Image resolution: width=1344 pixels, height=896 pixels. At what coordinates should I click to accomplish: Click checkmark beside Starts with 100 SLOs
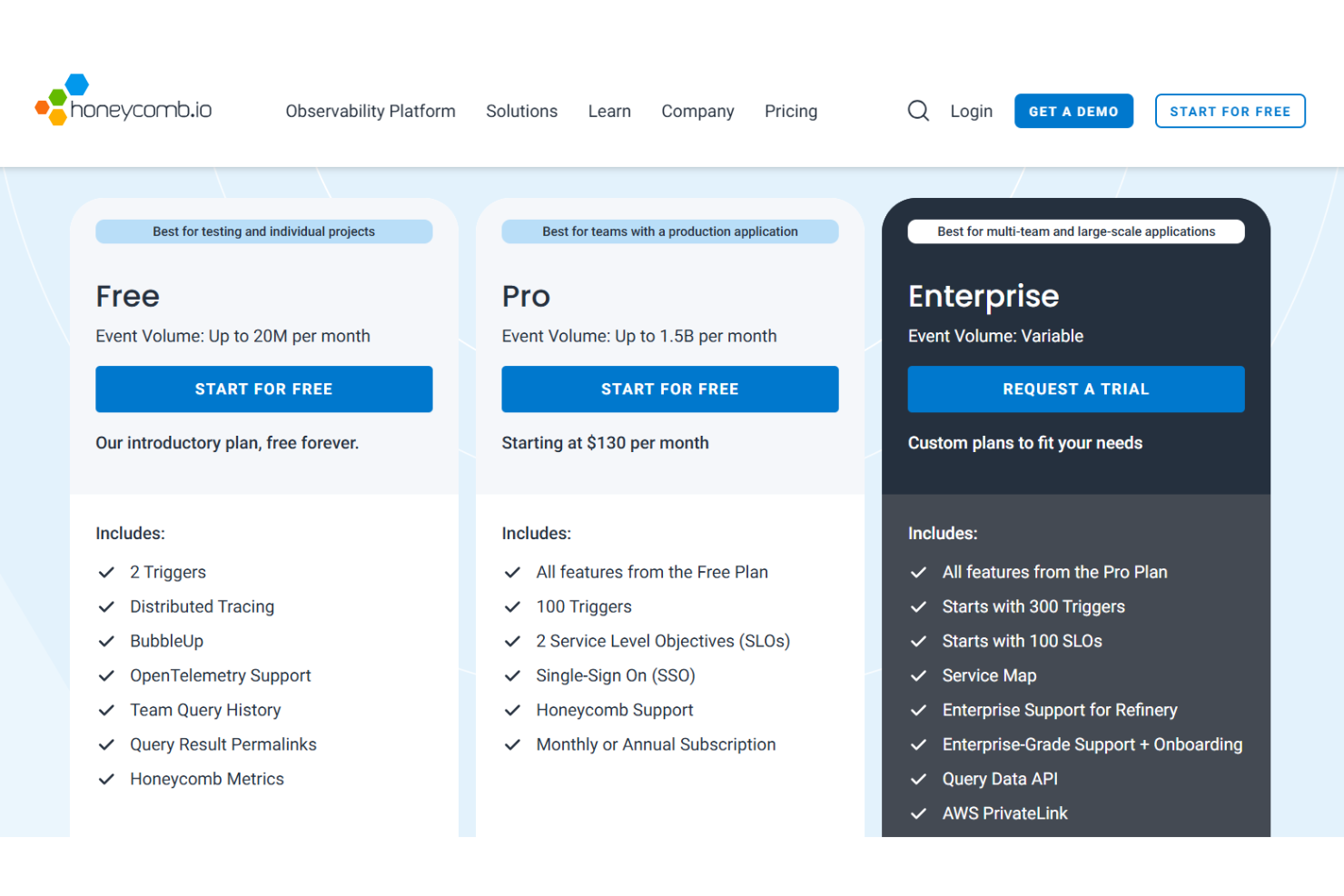[918, 641]
